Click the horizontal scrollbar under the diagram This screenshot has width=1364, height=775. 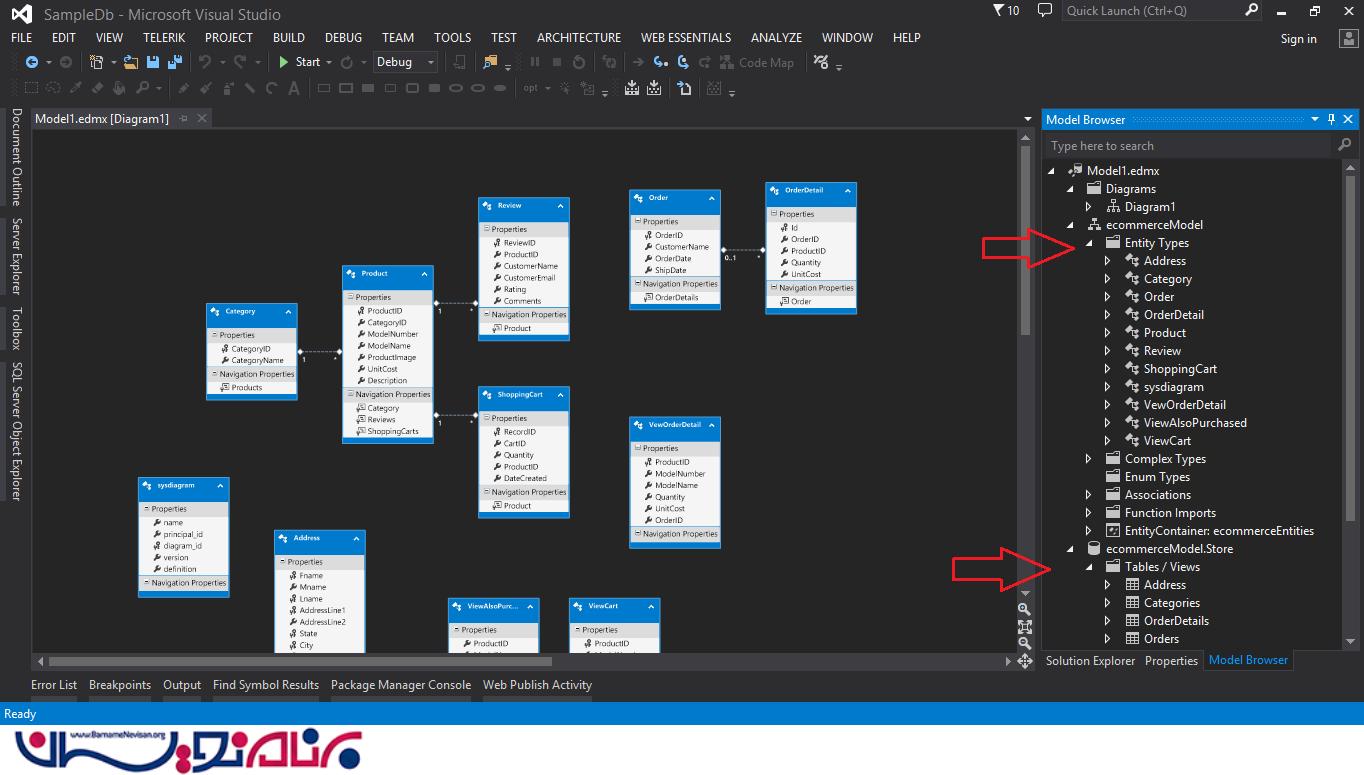click(x=300, y=661)
